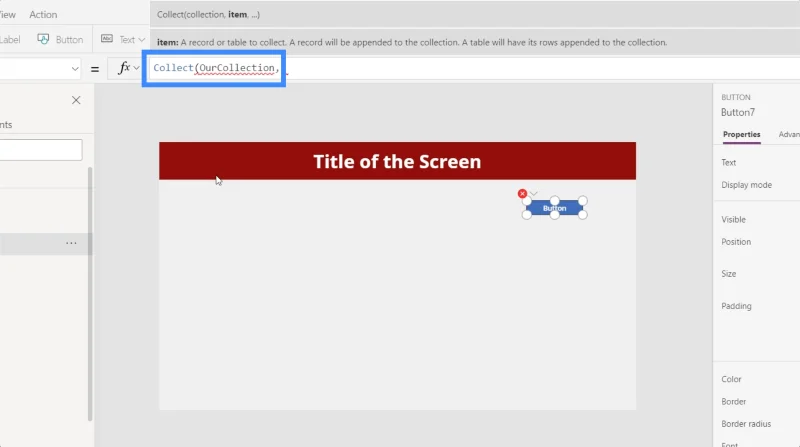Click the left pane vertical scrollbar
The height and width of the screenshot is (447, 800).
[90, 293]
